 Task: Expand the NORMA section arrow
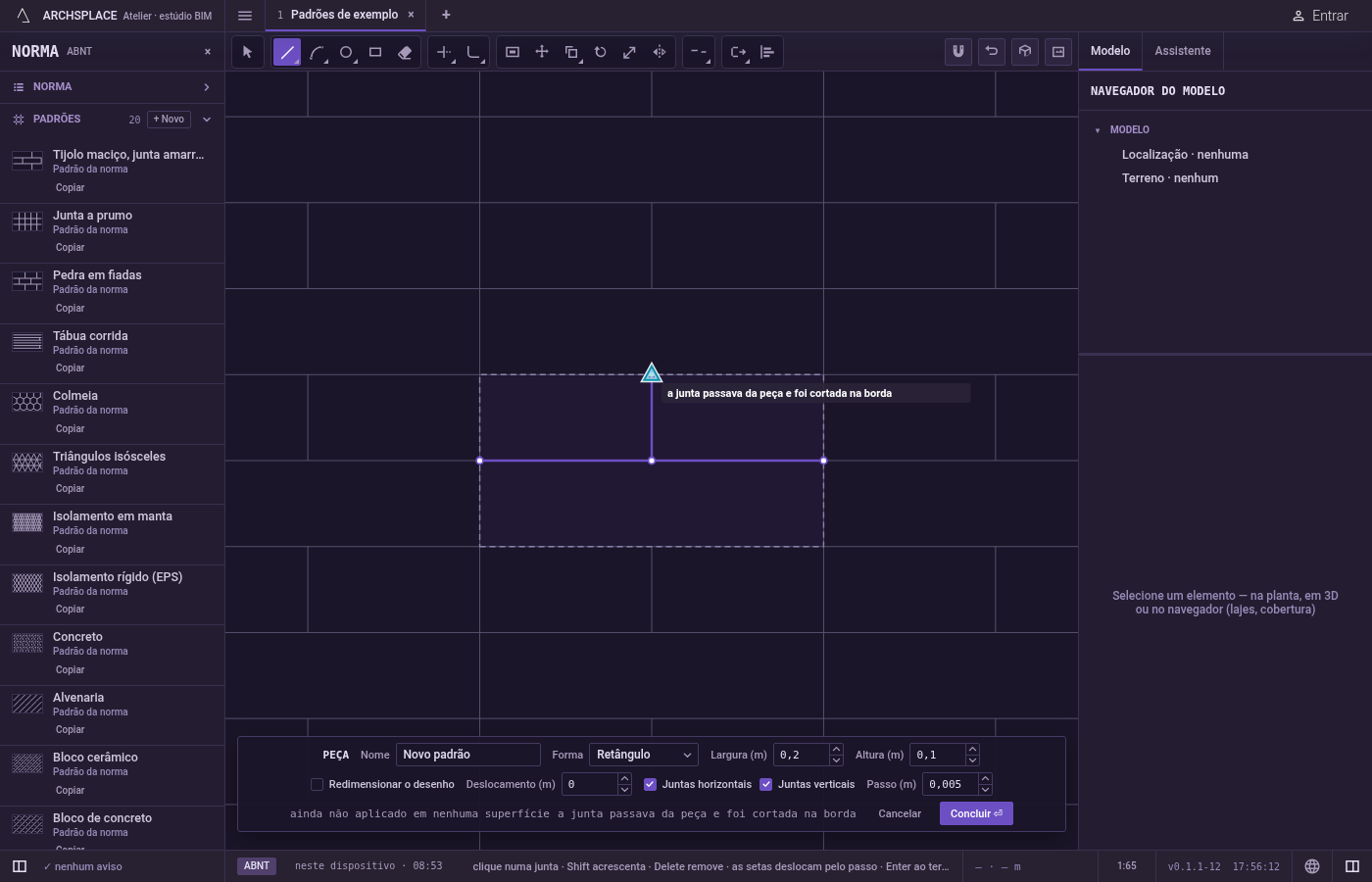(207, 87)
